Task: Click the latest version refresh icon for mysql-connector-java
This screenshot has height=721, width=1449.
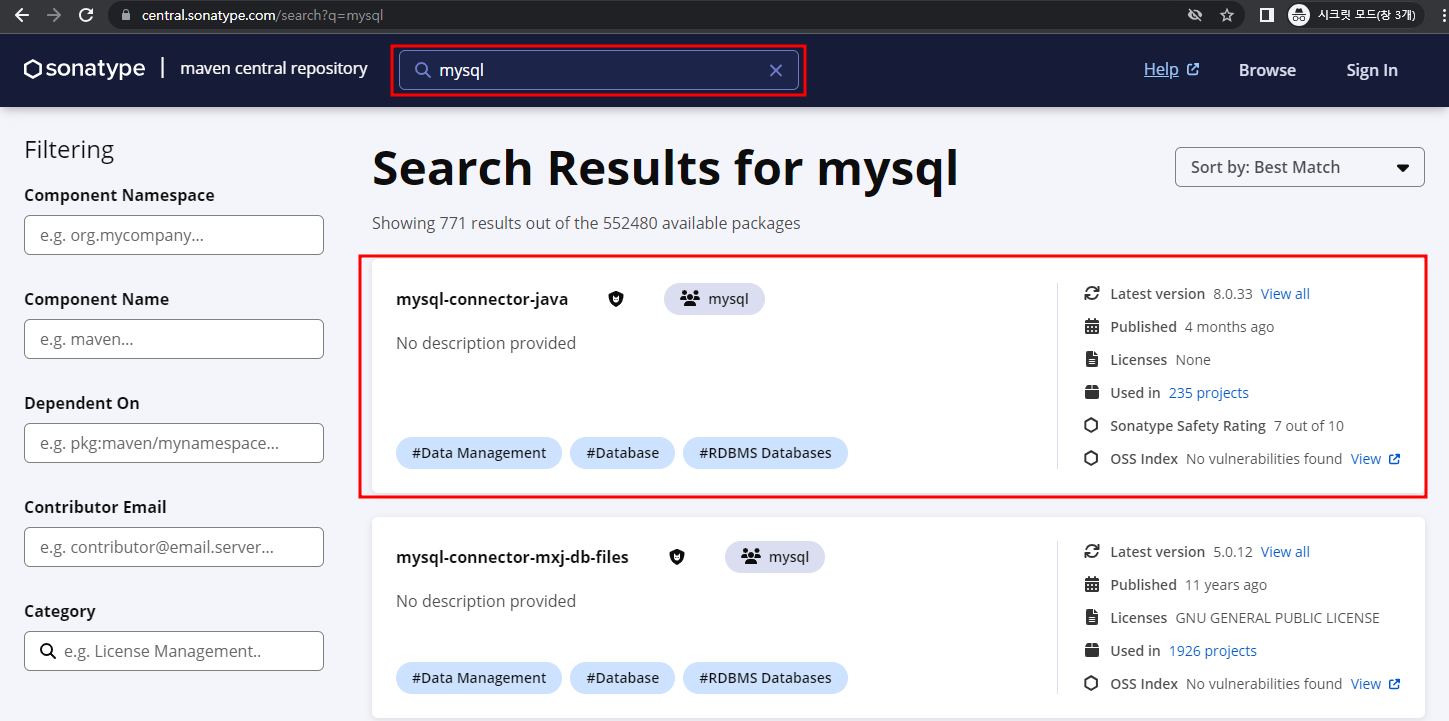Action: tap(1092, 293)
